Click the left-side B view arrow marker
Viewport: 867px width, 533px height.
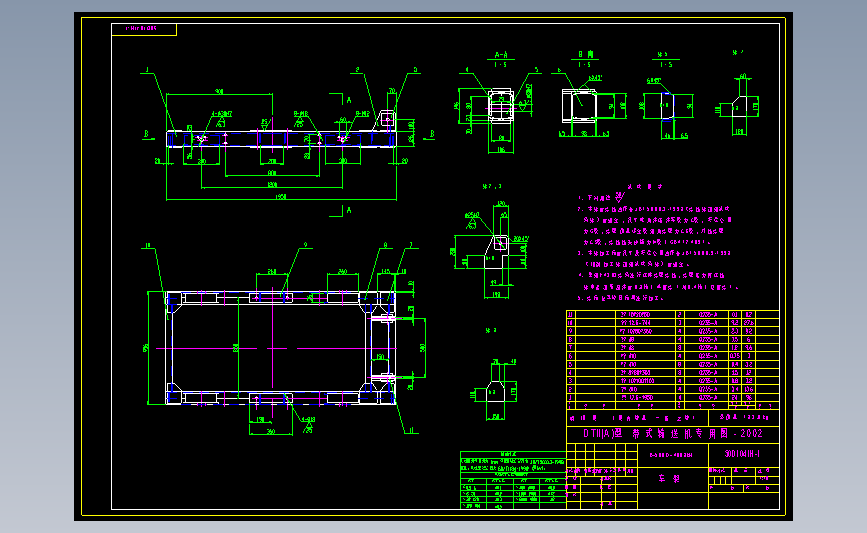point(147,134)
